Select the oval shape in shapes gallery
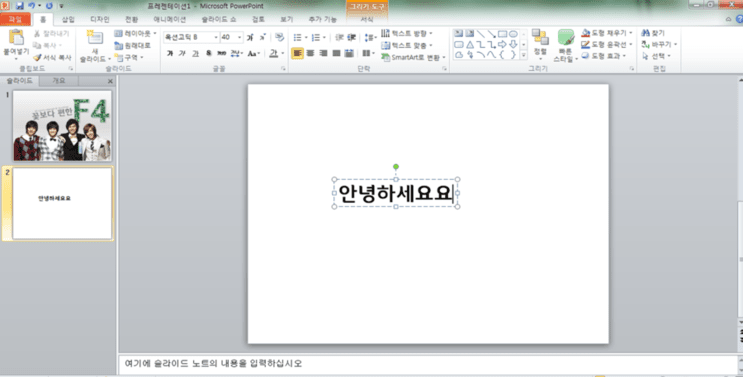743x377 pixels. click(513, 34)
